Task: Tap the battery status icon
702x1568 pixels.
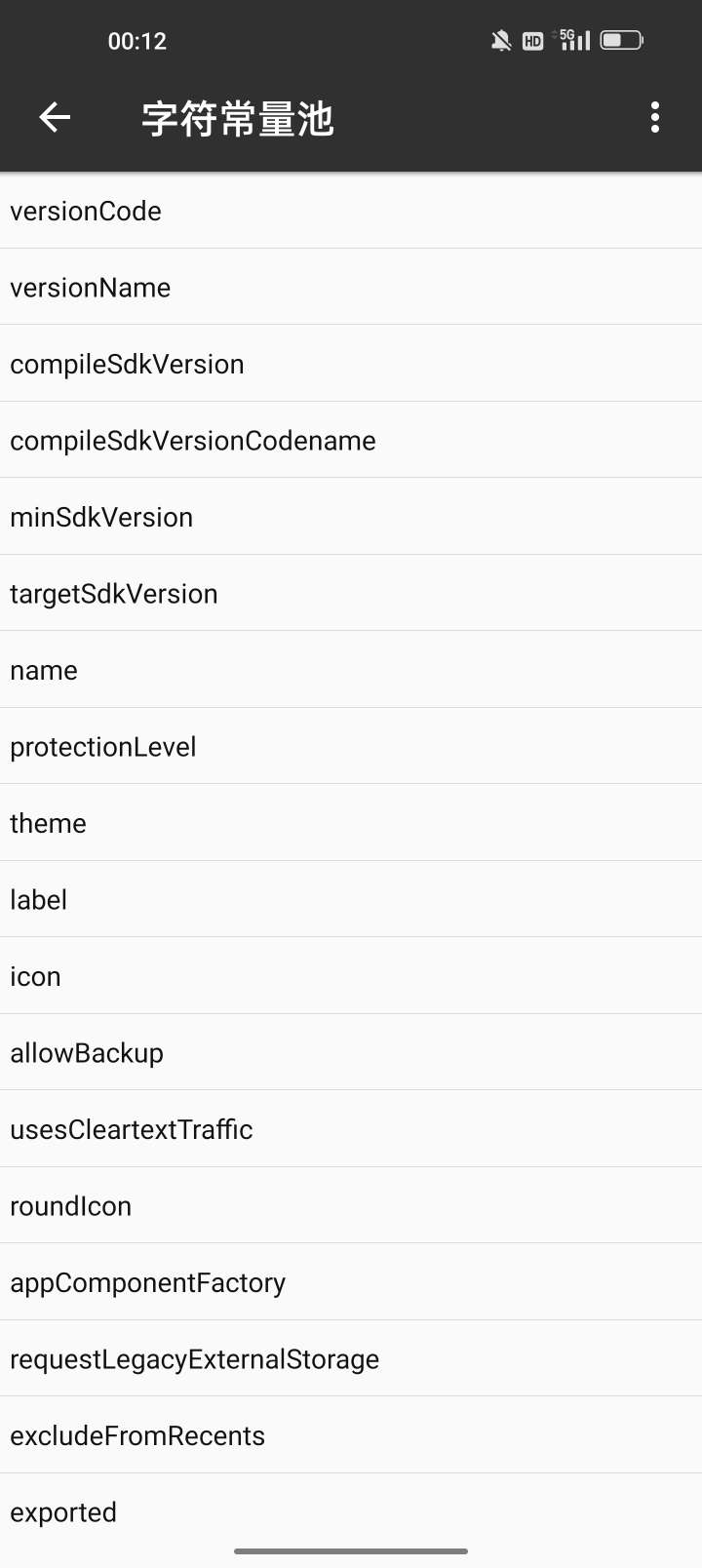Action: tap(622, 40)
